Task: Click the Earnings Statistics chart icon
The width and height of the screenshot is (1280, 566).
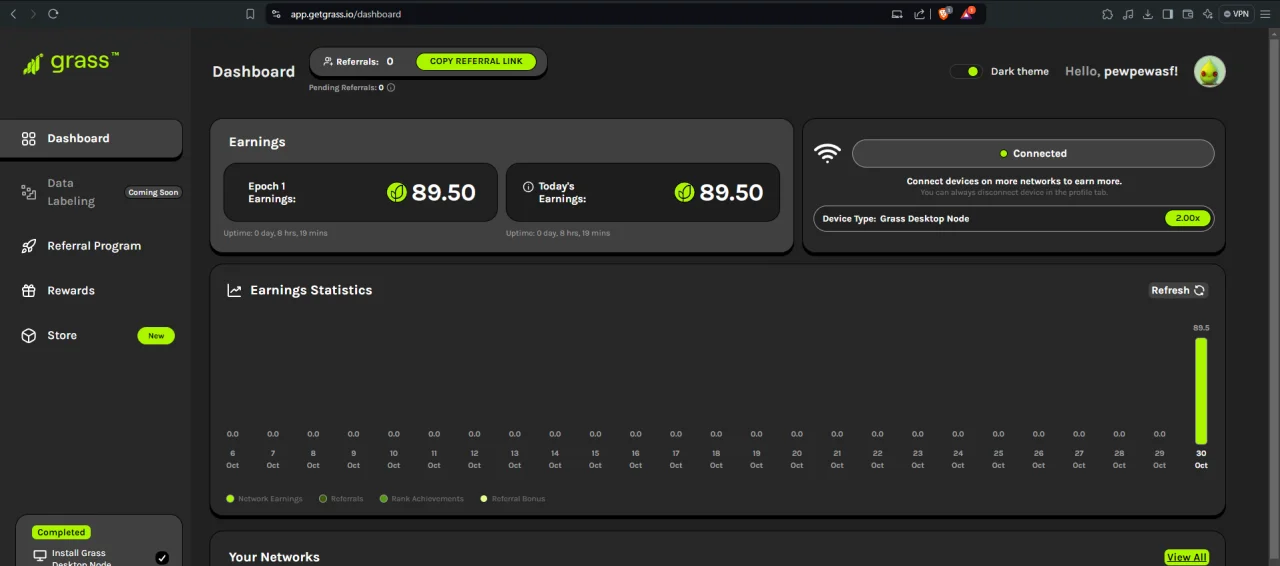Action: tap(234, 290)
